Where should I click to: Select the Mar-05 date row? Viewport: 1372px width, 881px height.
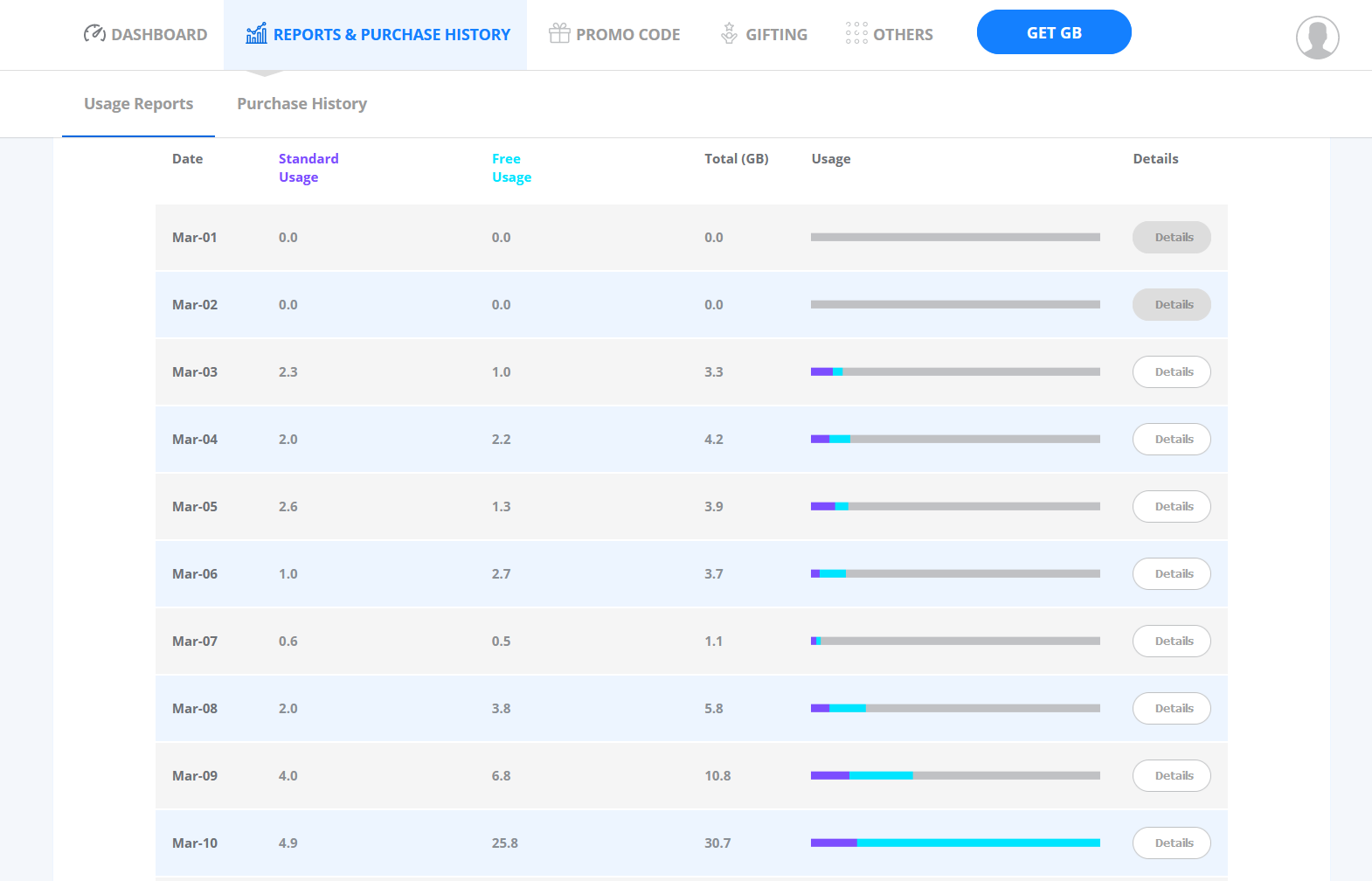pos(691,506)
